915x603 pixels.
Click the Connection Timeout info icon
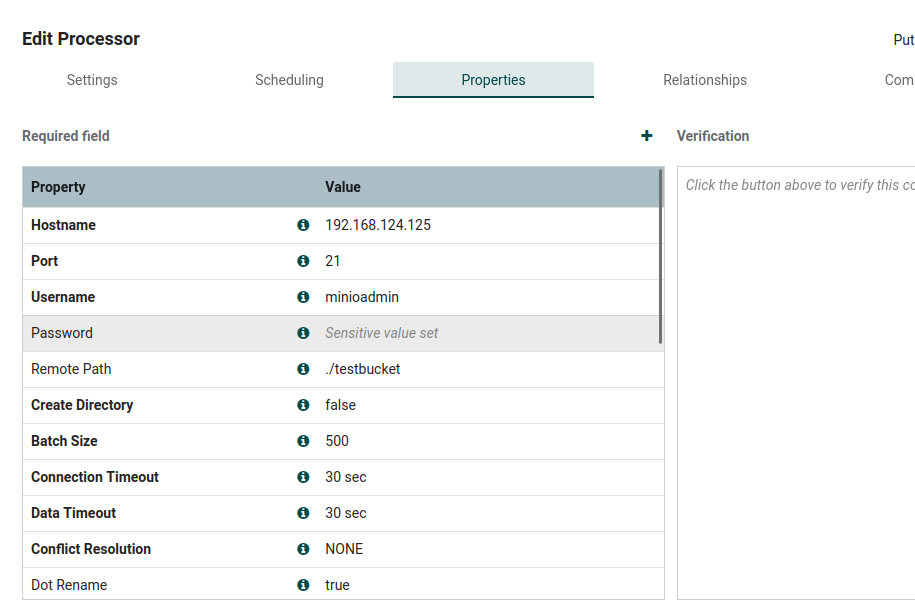point(303,477)
